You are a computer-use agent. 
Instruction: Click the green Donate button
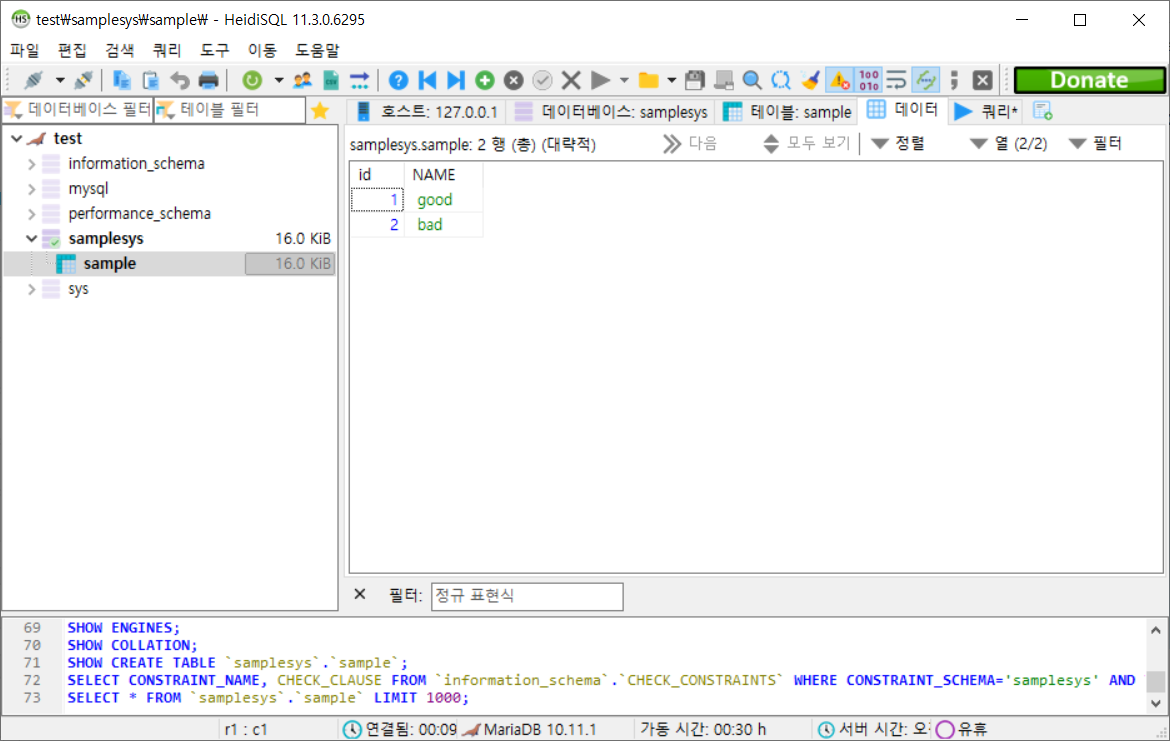click(1089, 80)
